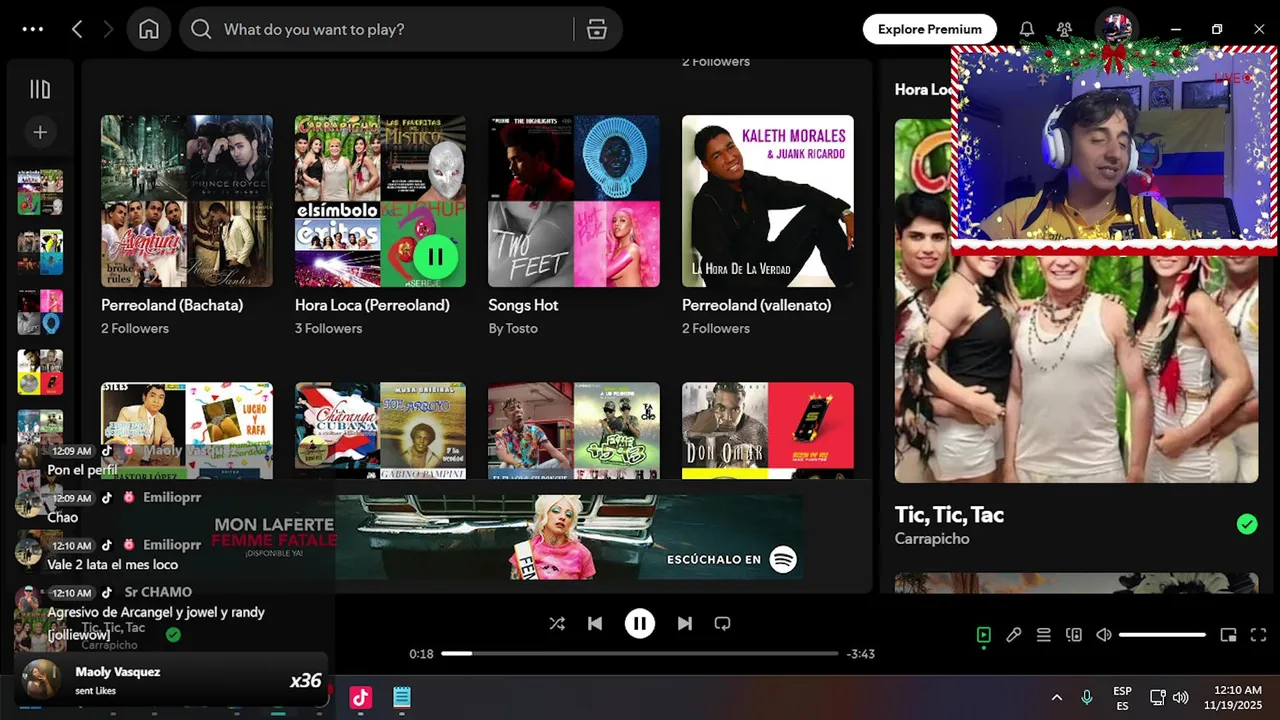This screenshot has width=1280, height=720.
Task: Switch ESP ES input language
Action: click(1123, 698)
